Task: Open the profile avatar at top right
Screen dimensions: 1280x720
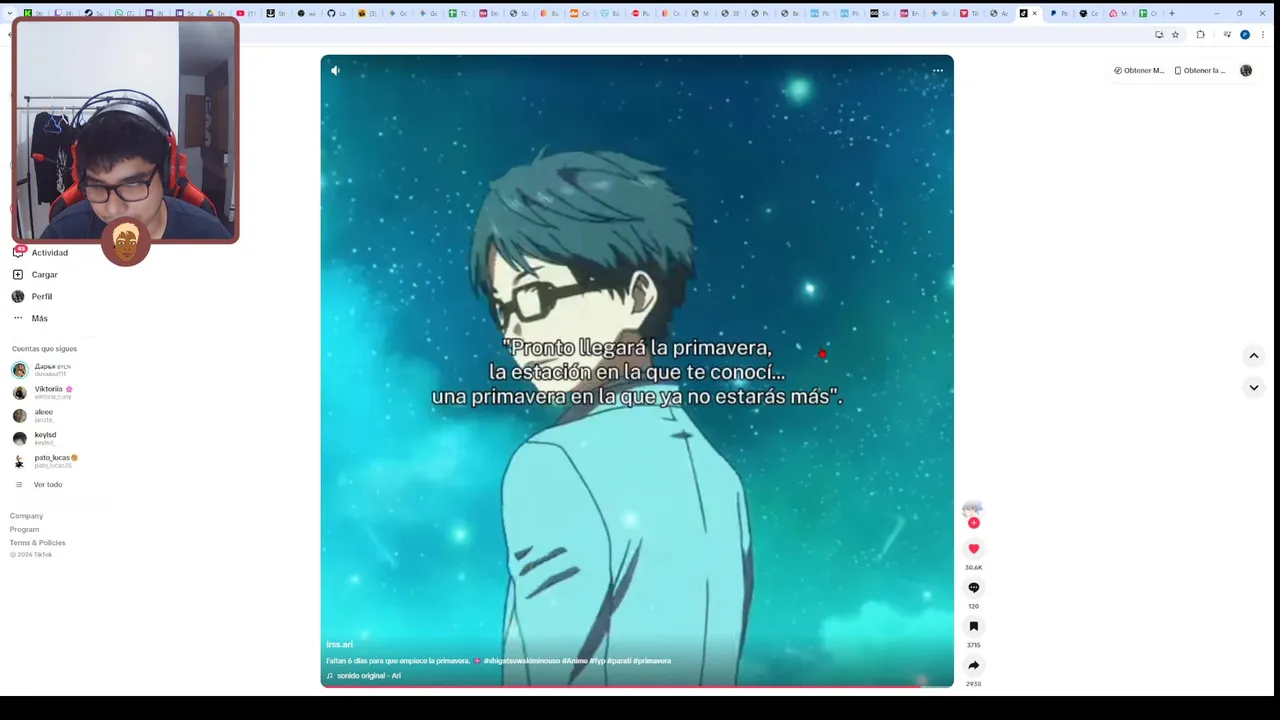Action: [1246, 71]
